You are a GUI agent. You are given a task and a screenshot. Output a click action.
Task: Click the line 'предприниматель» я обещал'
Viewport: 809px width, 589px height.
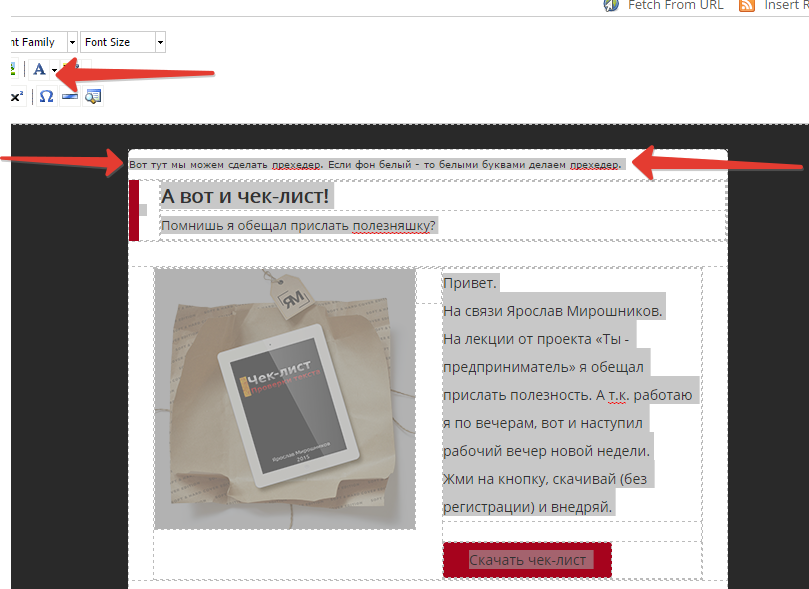(543, 367)
